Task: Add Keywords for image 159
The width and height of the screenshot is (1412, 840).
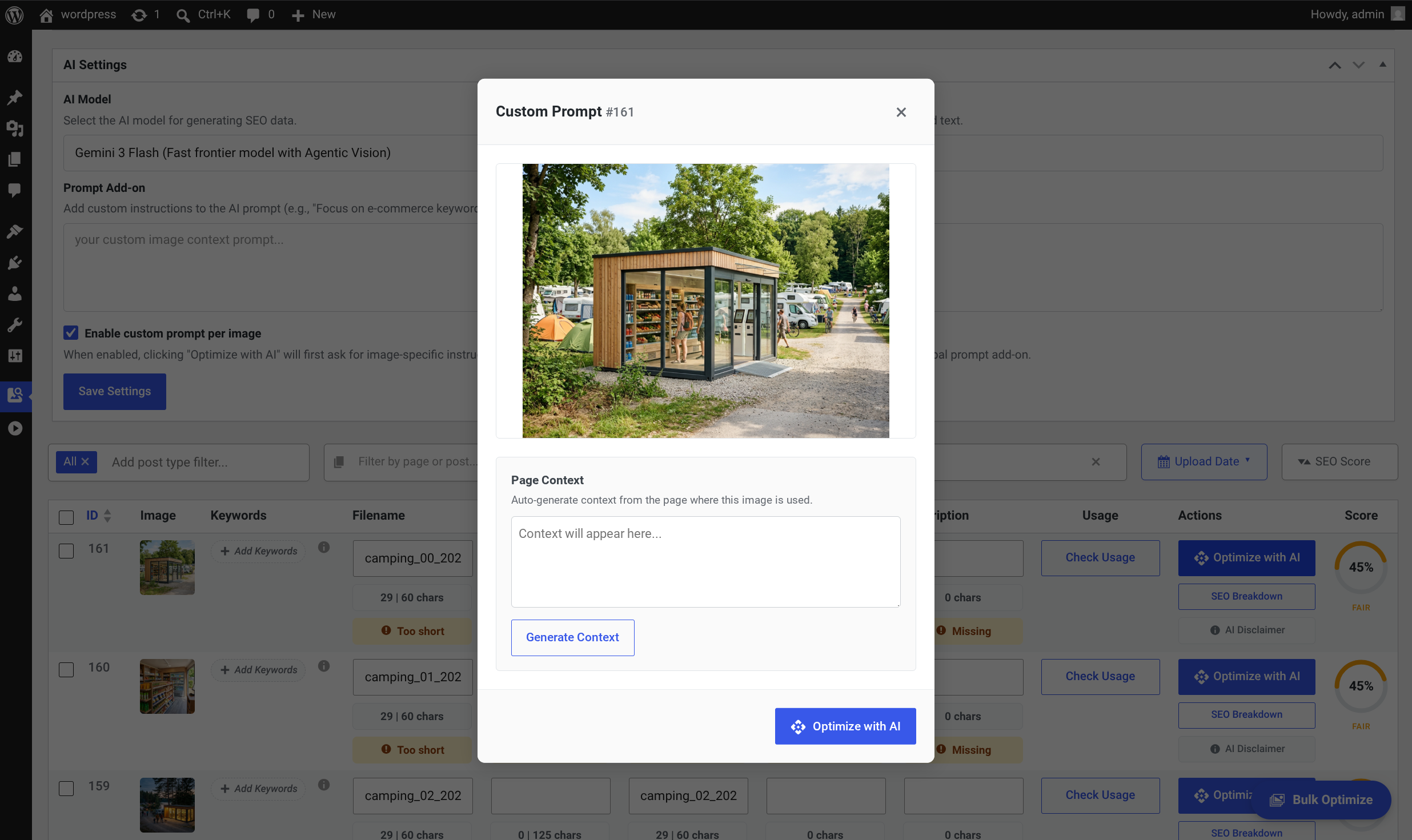Action: (259, 789)
